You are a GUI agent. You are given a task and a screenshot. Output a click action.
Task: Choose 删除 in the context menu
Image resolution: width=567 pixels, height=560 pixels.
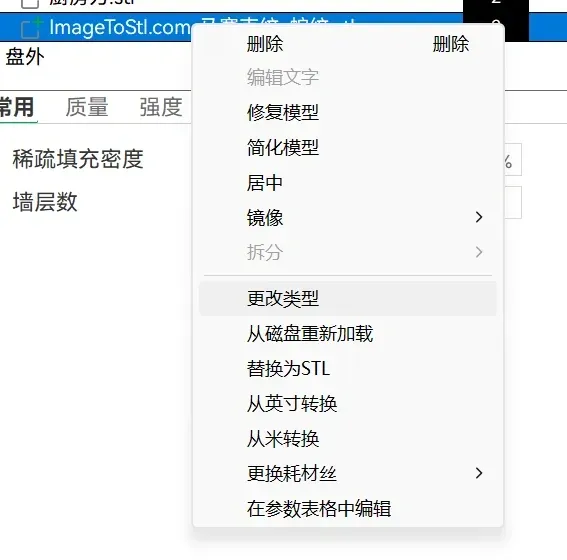348,44
